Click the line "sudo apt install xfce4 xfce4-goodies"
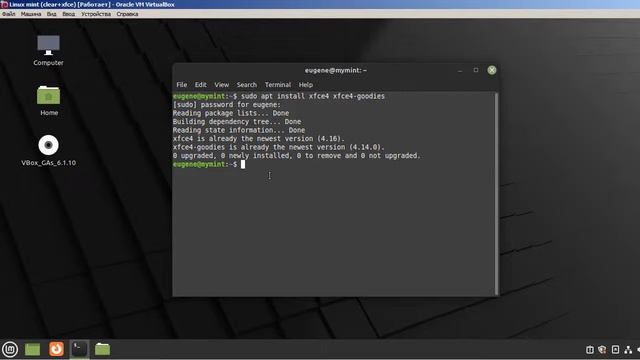The width and height of the screenshot is (640, 360). 313,96
